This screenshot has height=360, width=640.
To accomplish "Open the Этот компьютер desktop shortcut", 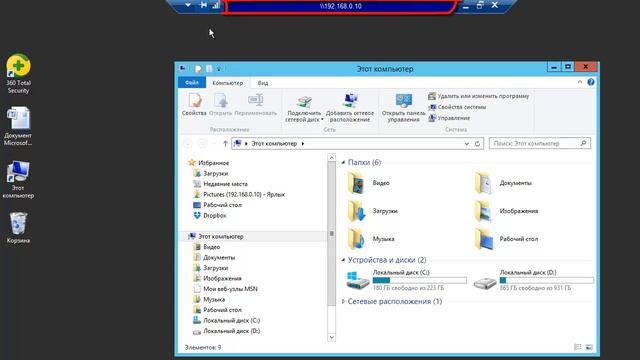I will coord(18,180).
